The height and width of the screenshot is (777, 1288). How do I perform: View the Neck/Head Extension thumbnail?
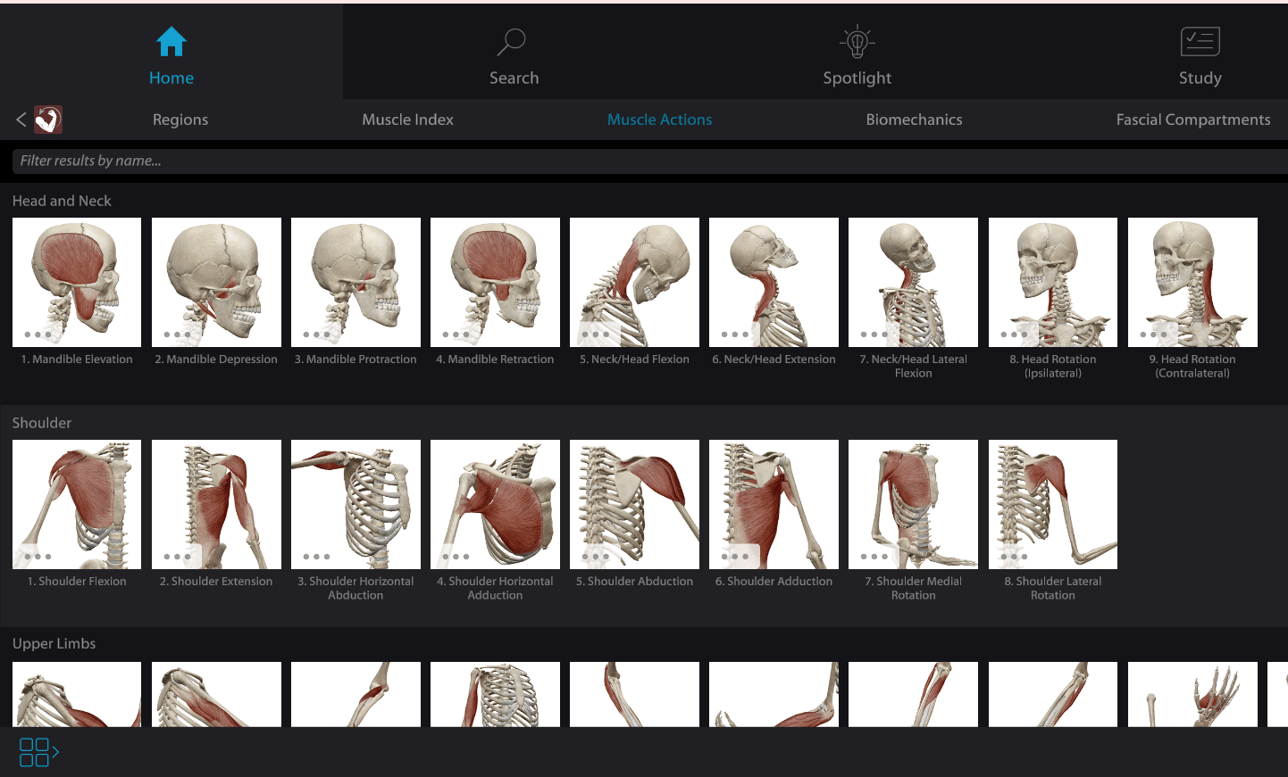click(773, 282)
